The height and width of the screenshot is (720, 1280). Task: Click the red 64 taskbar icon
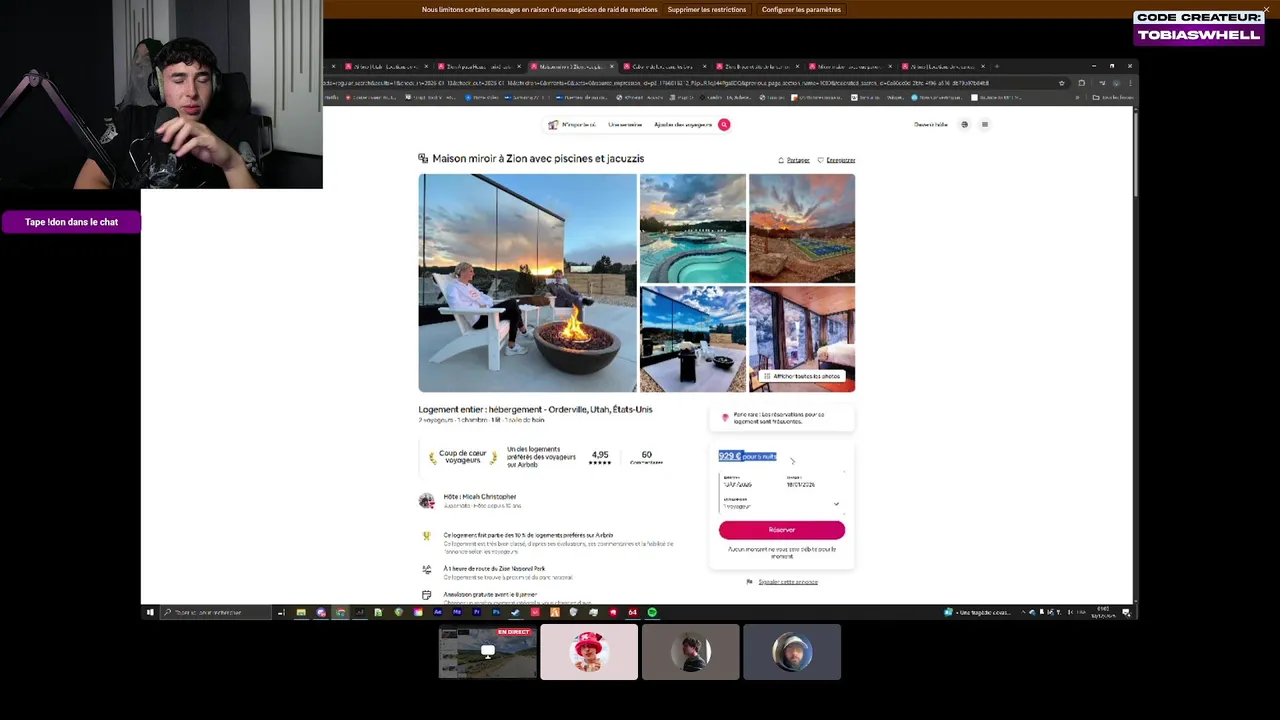tap(632, 612)
